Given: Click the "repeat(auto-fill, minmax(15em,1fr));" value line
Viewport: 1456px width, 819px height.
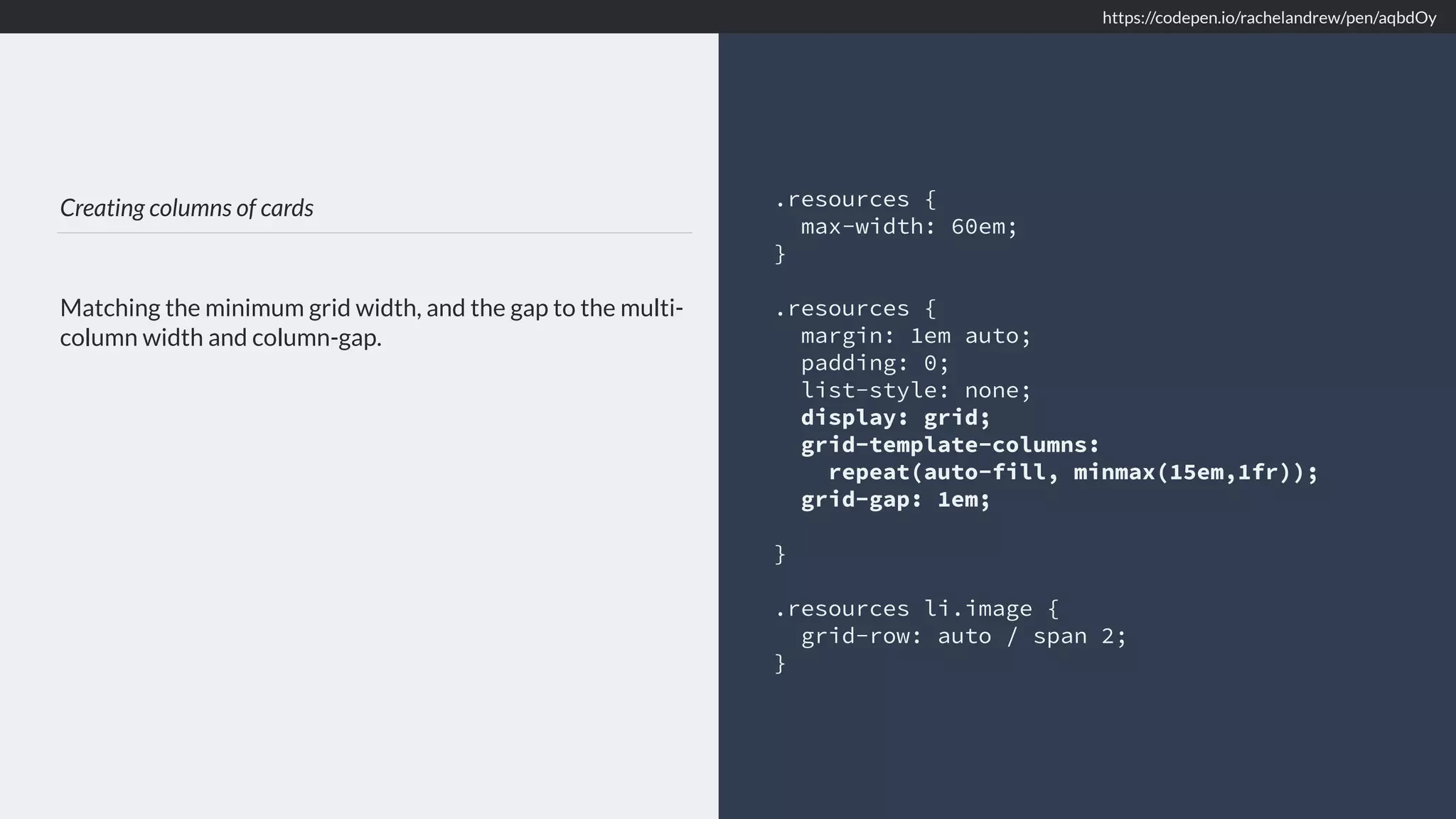Looking at the screenshot, I should click(x=1073, y=472).
